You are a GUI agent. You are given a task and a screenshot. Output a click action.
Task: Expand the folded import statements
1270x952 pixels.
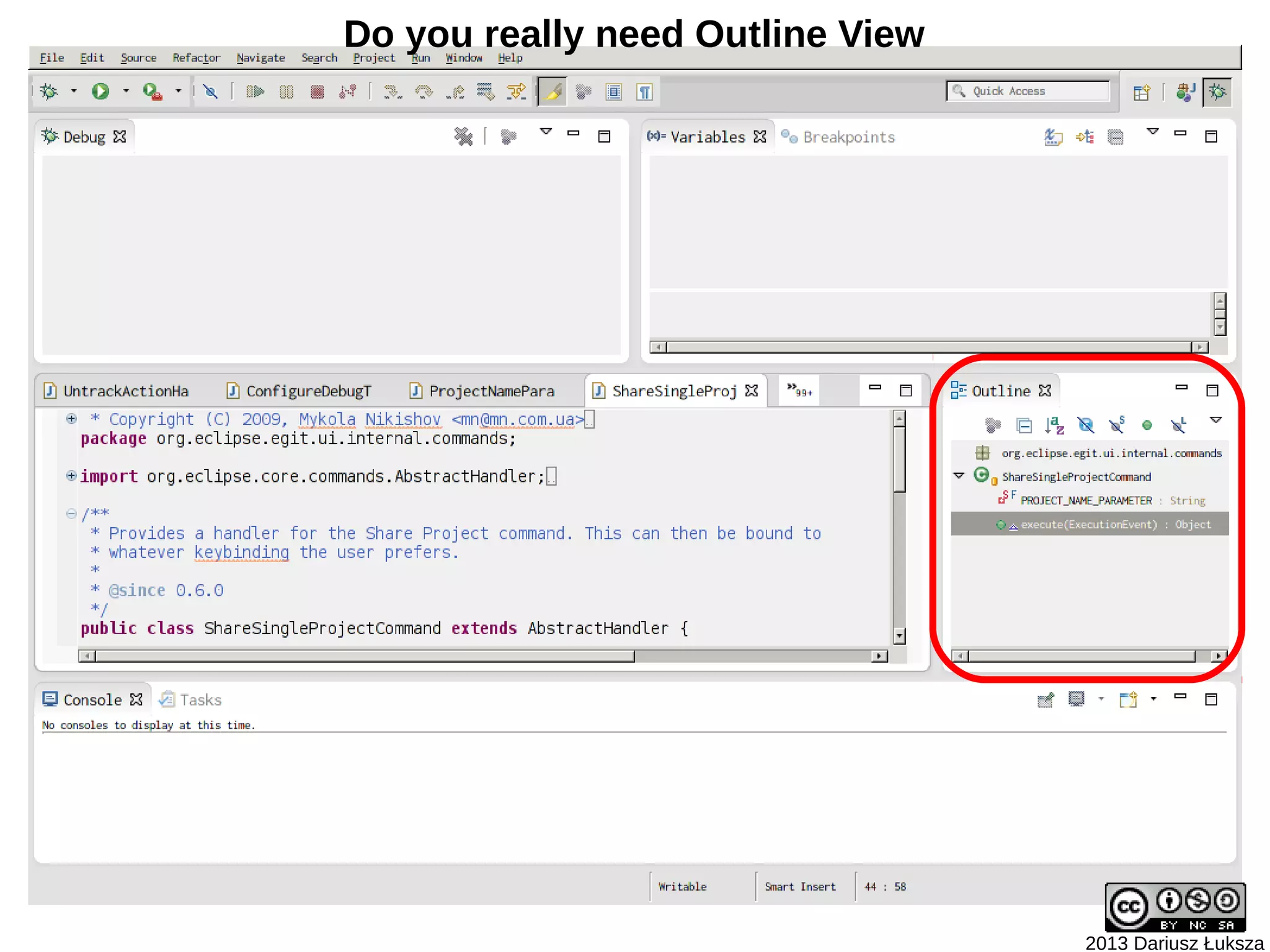point(71,476)
